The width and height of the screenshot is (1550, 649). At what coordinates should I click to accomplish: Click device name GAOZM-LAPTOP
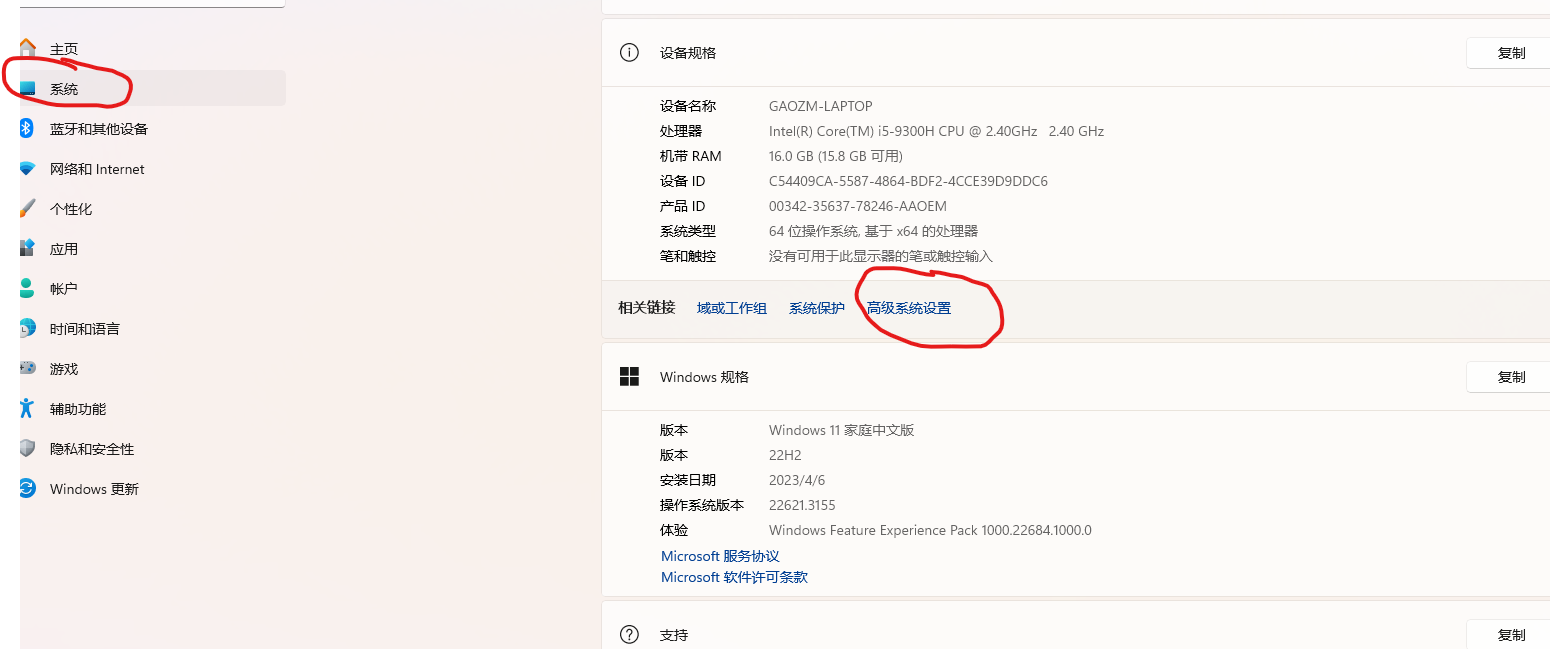[x=820, y=106]
